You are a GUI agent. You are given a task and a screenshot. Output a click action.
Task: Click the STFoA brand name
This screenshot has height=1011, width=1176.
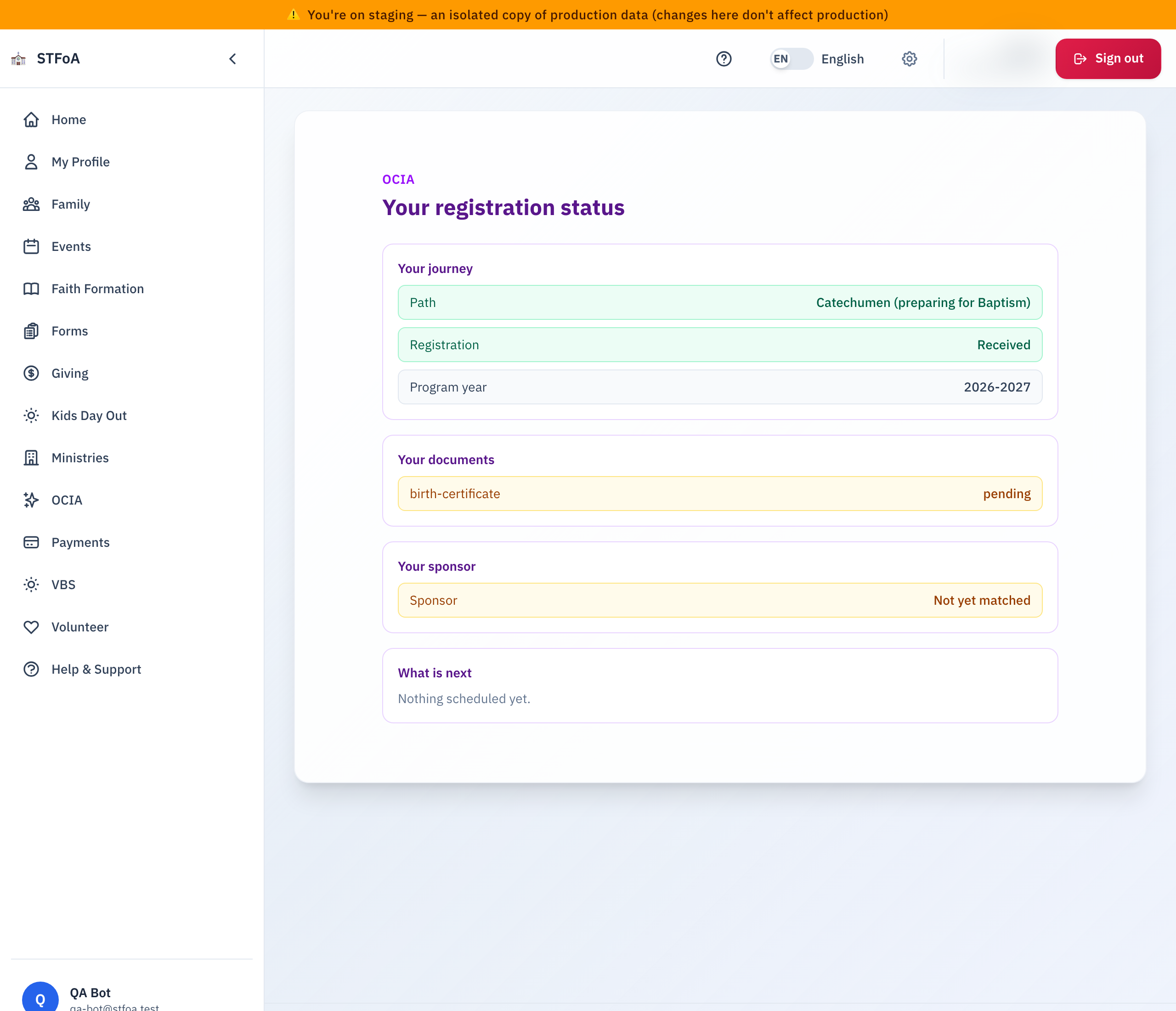[x=58, y=58]
